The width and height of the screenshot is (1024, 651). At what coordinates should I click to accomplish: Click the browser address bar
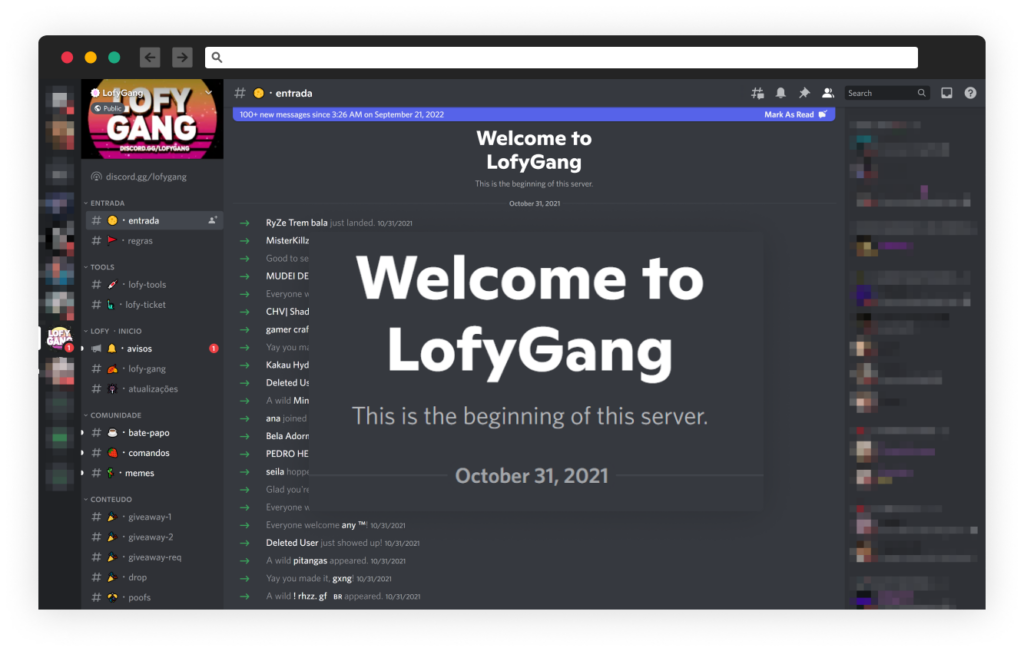point(561,57)
